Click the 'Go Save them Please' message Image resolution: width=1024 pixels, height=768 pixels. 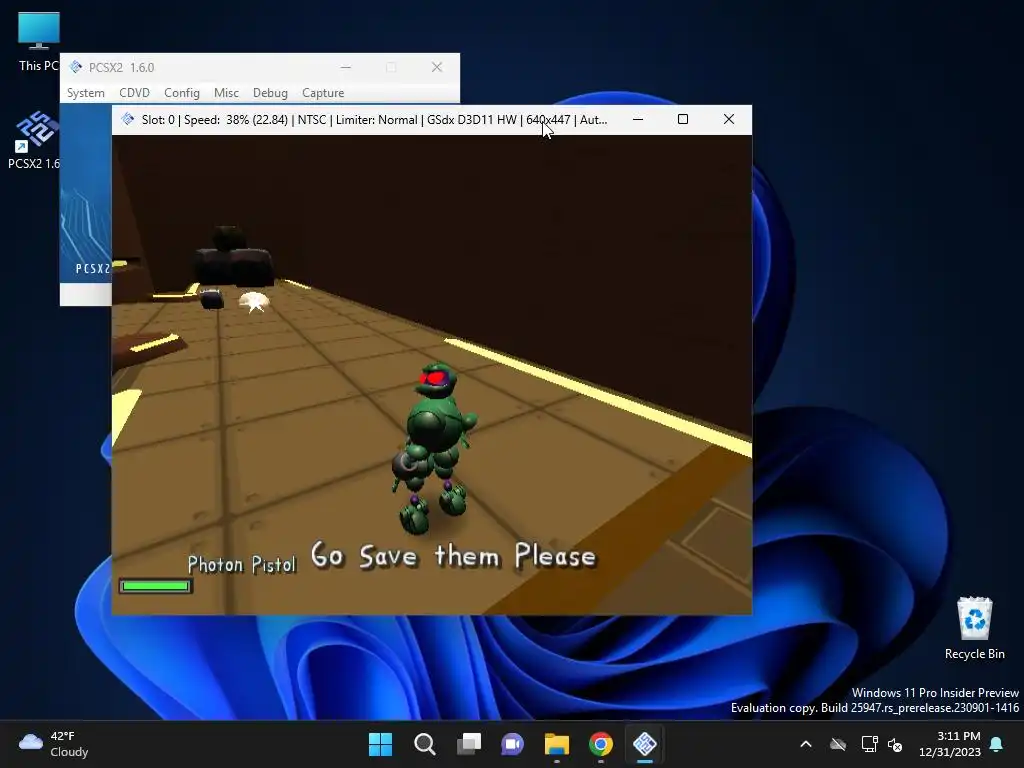(453, 556)
